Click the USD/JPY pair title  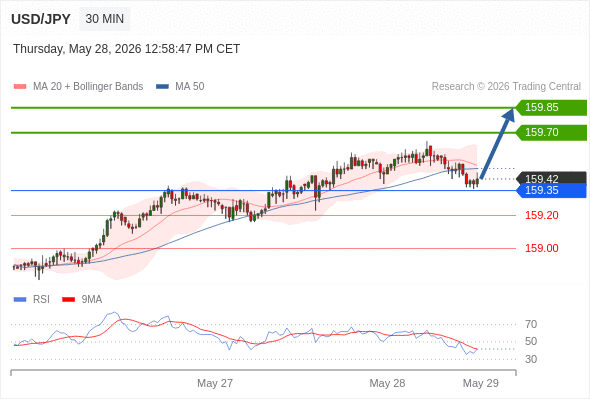click(x=41, y=19)
